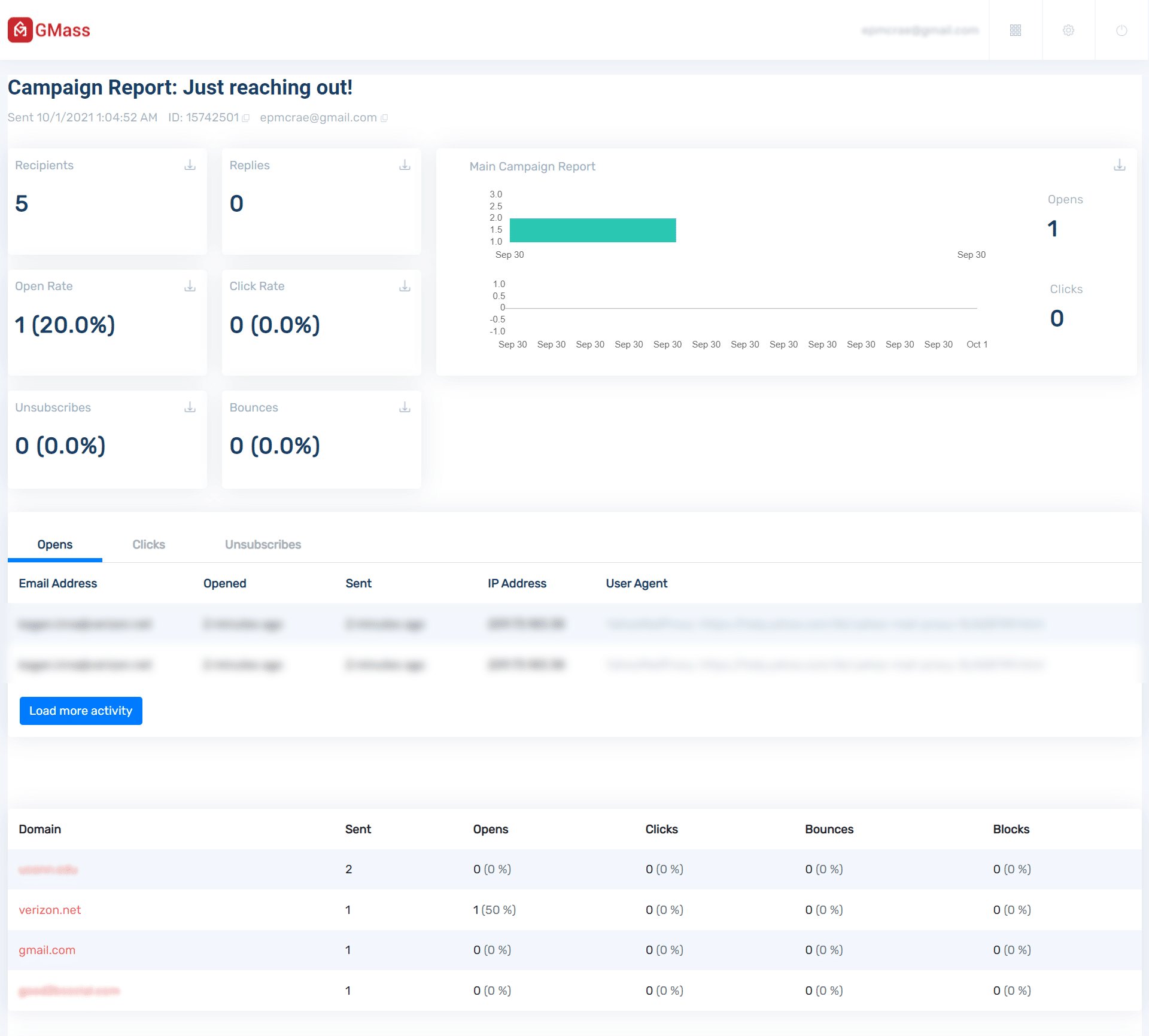Download the Unsubscribes report
1149x1036 pixels.
(190, 407)
